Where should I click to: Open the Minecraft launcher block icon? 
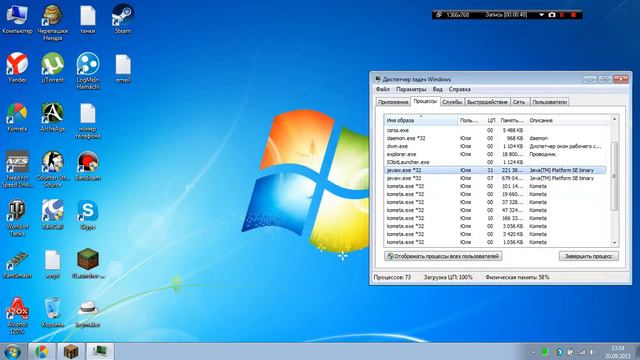tap(88, 264)
